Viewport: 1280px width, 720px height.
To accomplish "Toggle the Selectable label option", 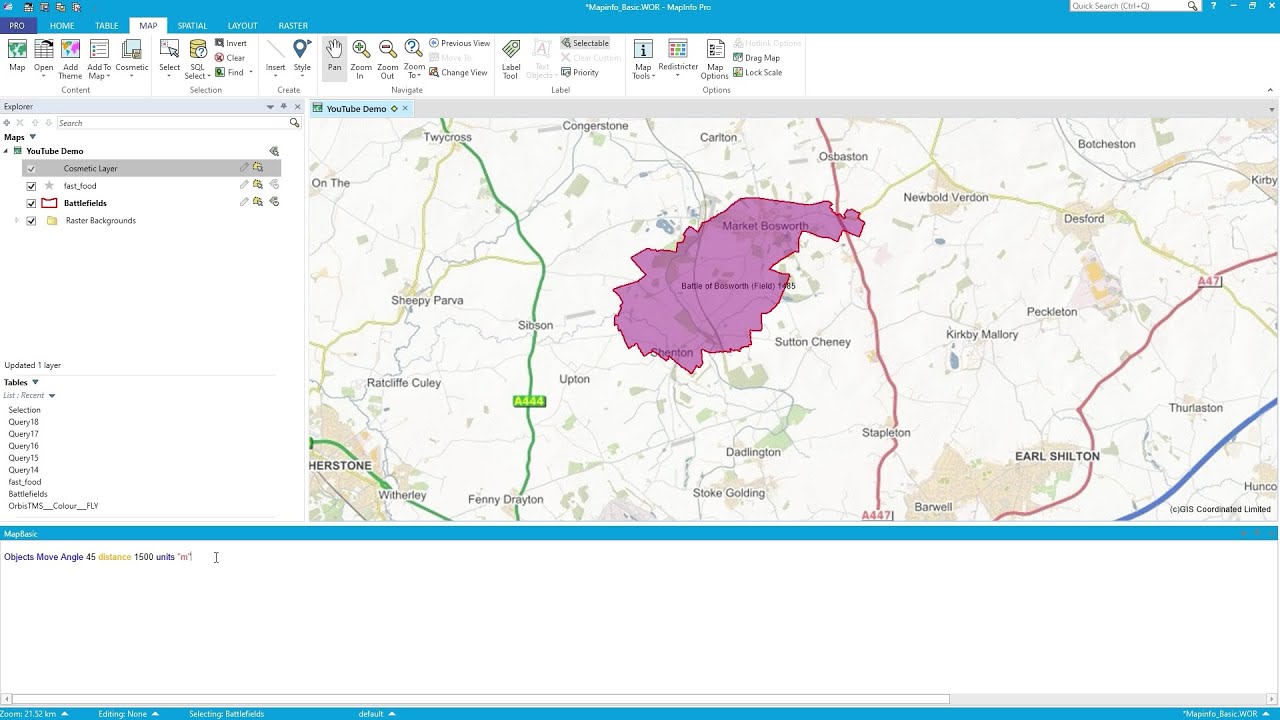I will (x=585, y=43).
